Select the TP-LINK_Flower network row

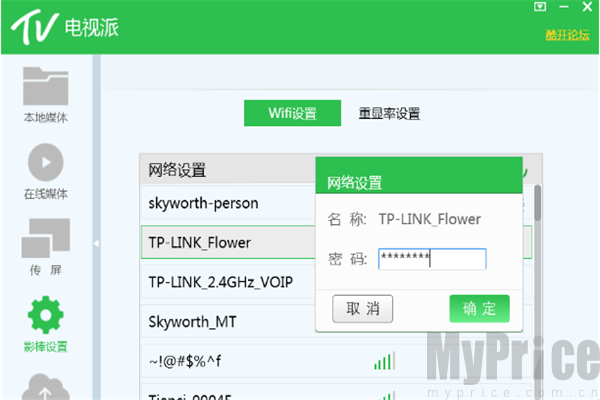click(228, 242)
